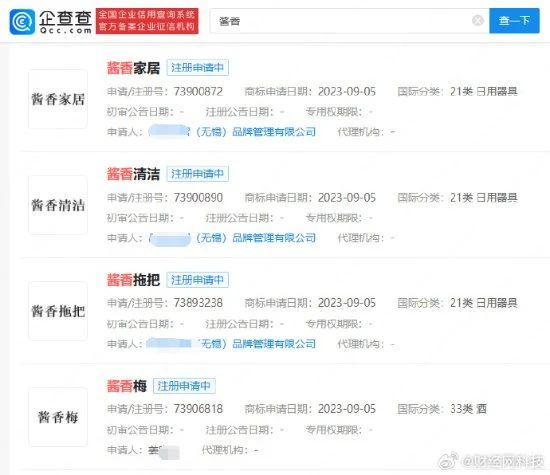The height and width of the screenshot is (475, 550).
Task: Click the registration number 73900872
Action: click(x=198, y=92)
